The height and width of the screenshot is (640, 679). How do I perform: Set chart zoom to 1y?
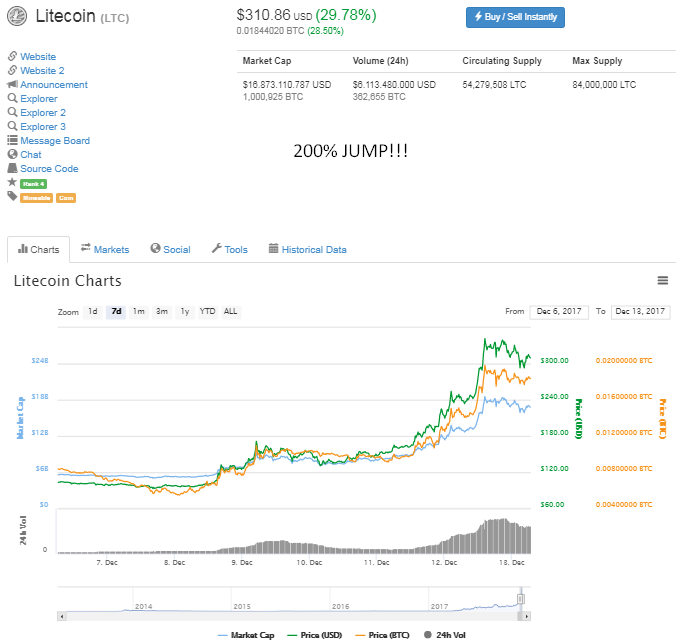185,312
